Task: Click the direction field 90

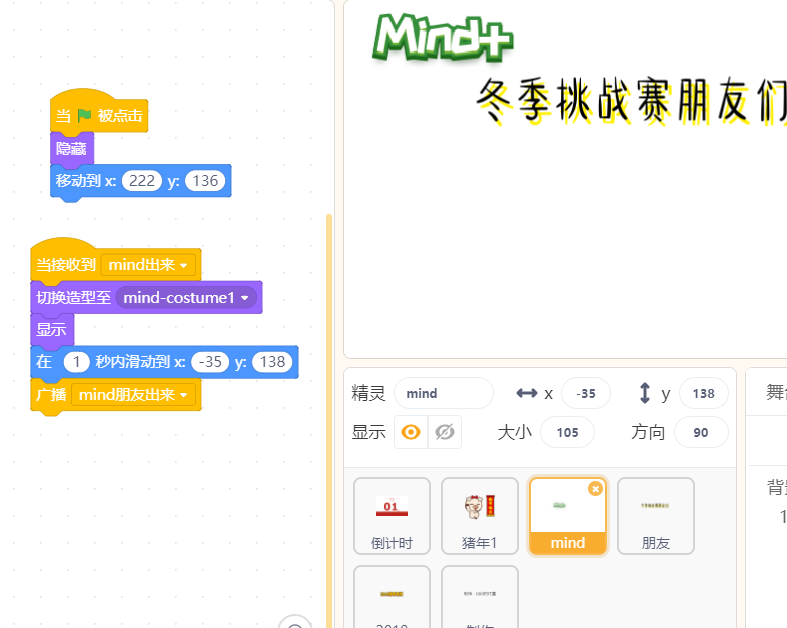Action: 701,432
